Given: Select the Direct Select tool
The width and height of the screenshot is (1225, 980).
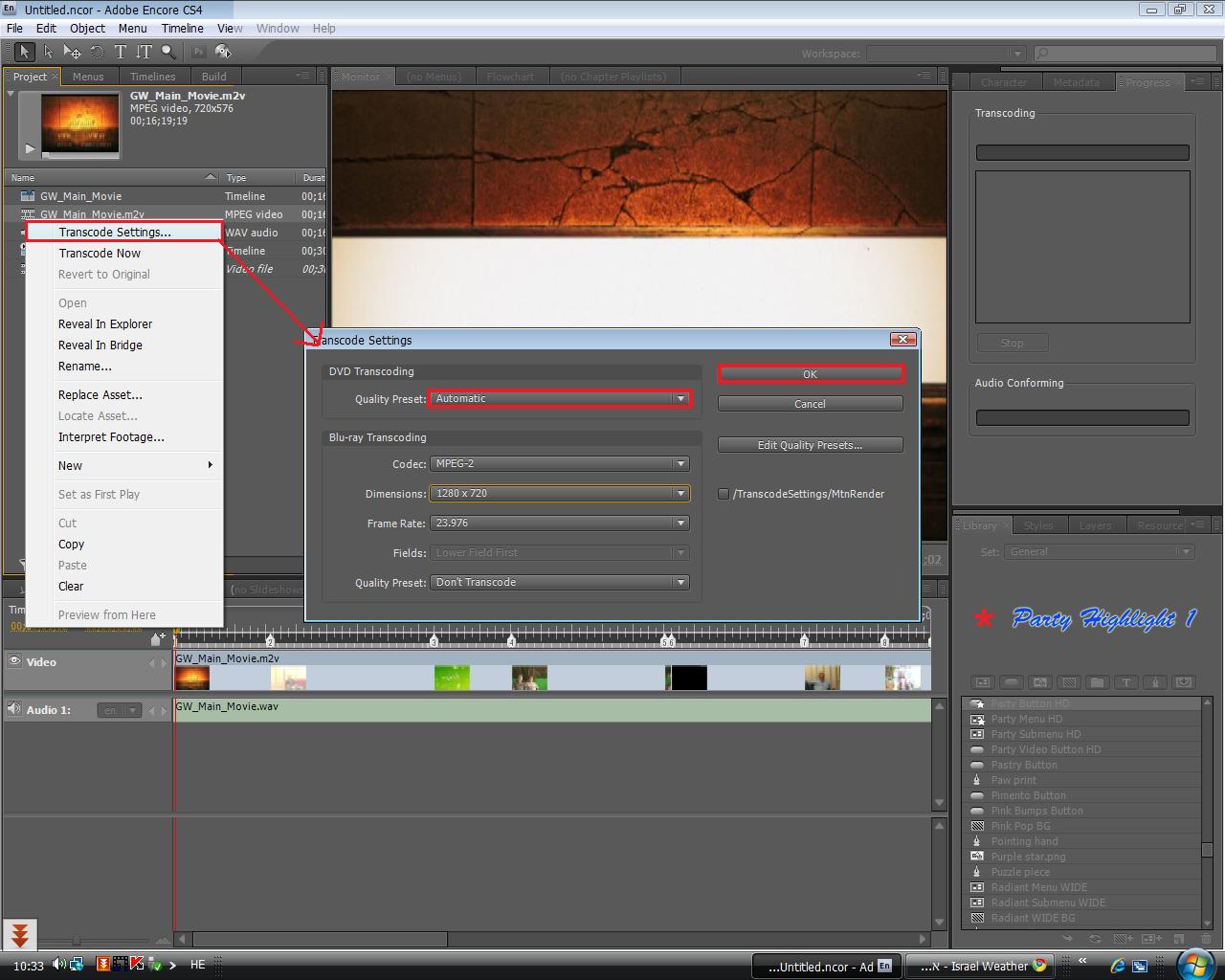Looking at the screenshot, I should [48, 52].
